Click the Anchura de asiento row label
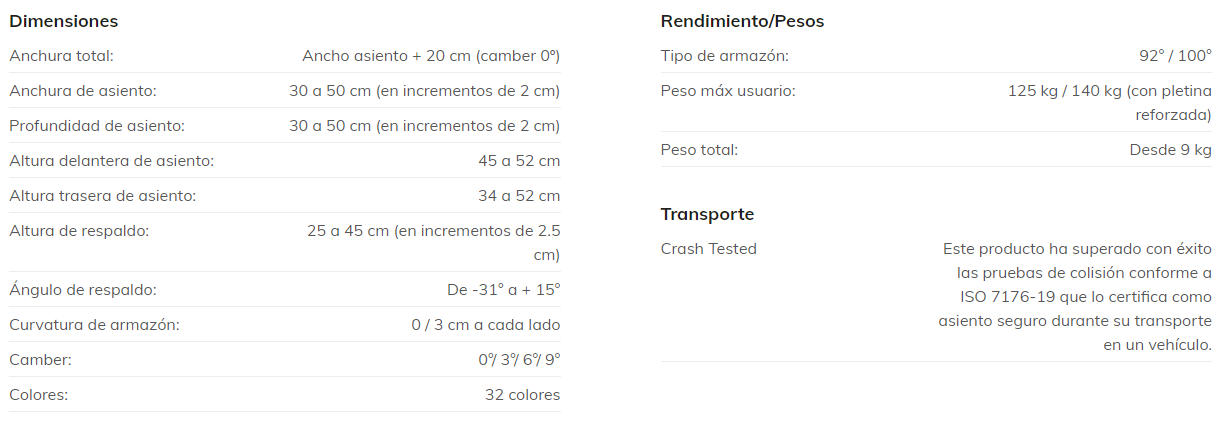The height and width of the screenshot is (422, 1228). point(83,91)
